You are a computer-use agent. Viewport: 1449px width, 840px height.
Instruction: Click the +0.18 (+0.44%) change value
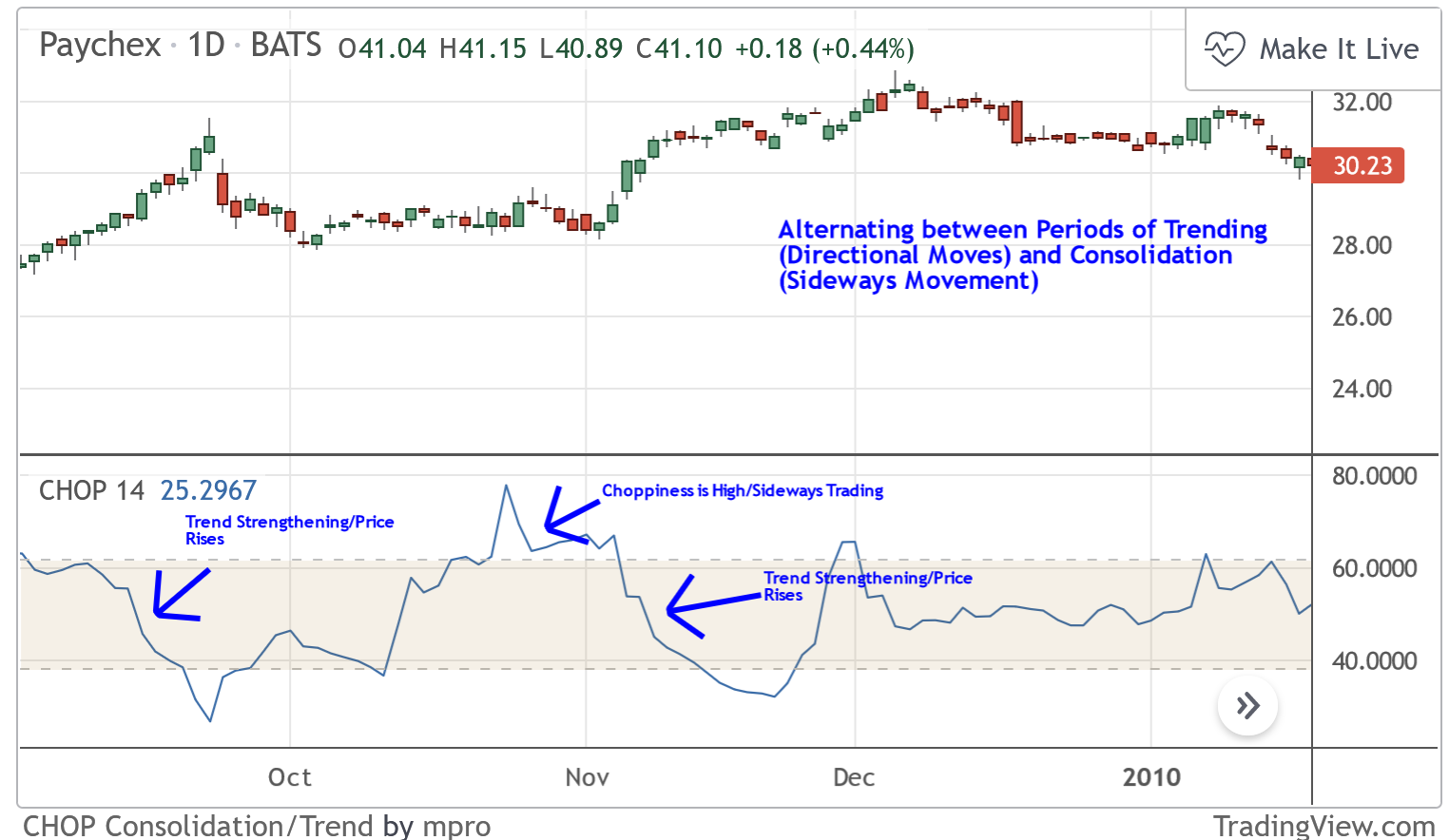tap(825, 48)
